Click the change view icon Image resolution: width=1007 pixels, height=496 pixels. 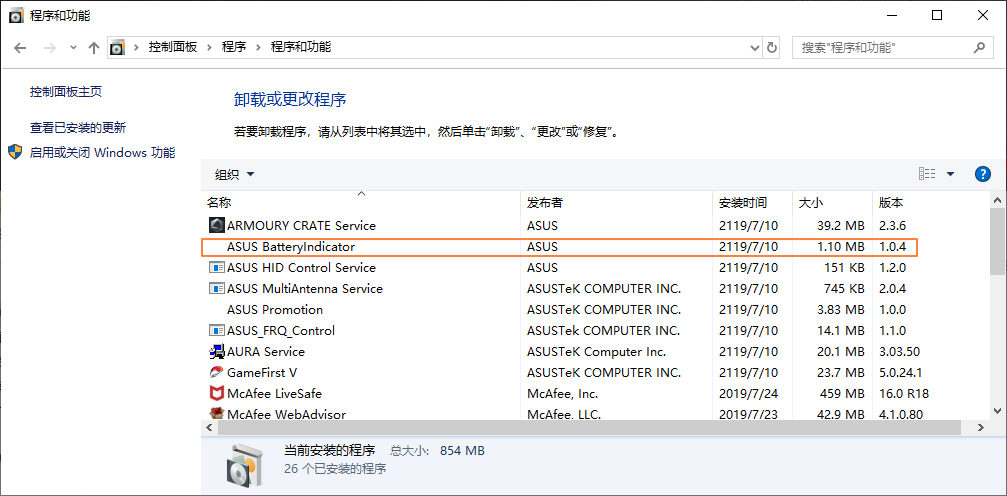point(927,173)
